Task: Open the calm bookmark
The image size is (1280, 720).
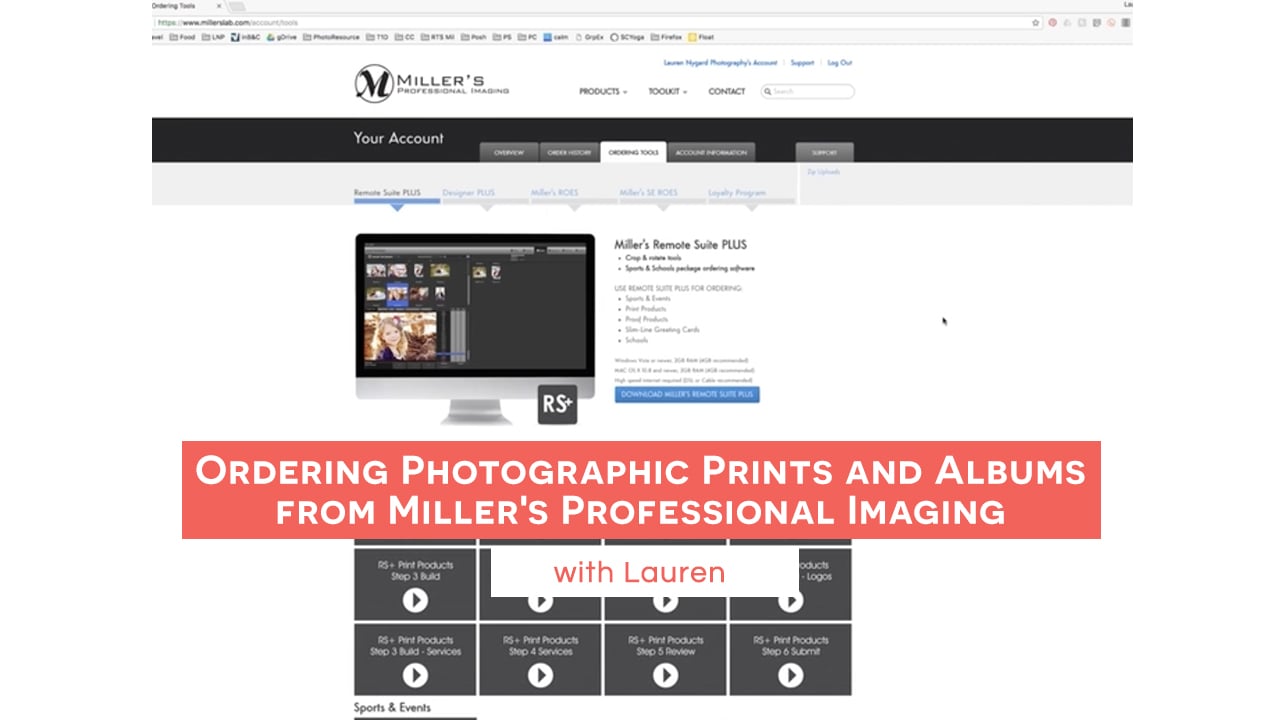Action: (556, 37)
